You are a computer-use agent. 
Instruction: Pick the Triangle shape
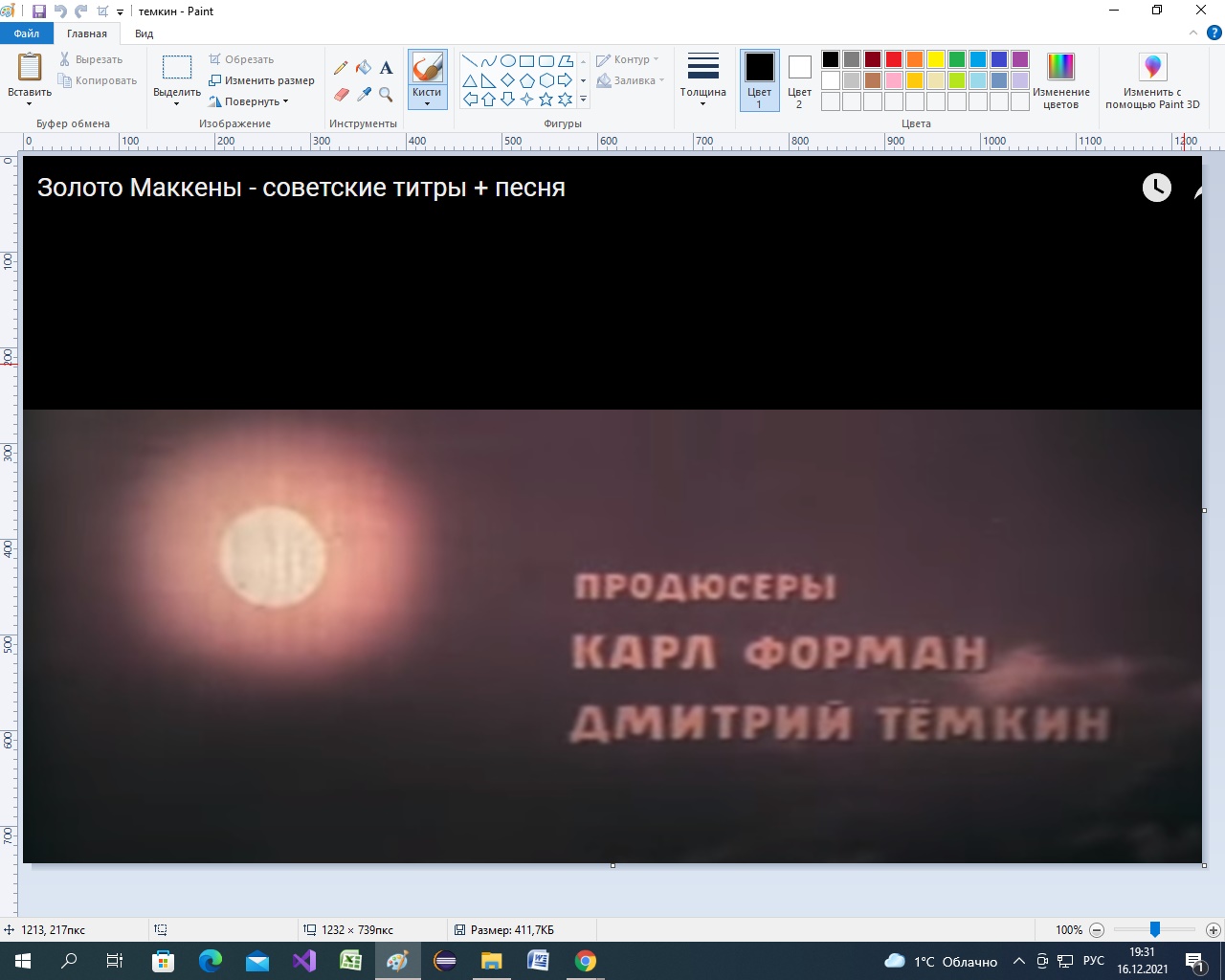point(470,80)
